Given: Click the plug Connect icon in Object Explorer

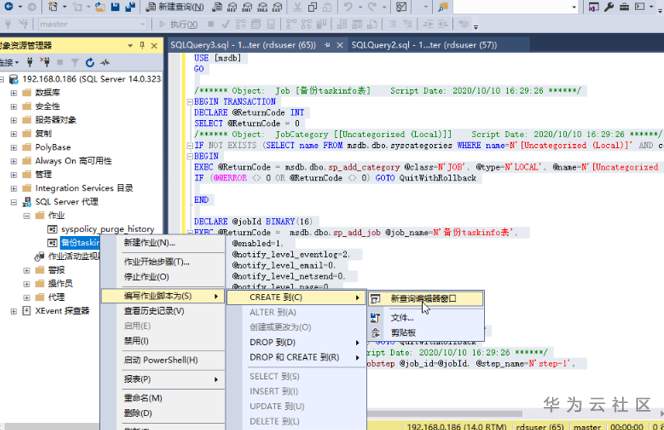Looking at the screenshot, I should [30, 63].
